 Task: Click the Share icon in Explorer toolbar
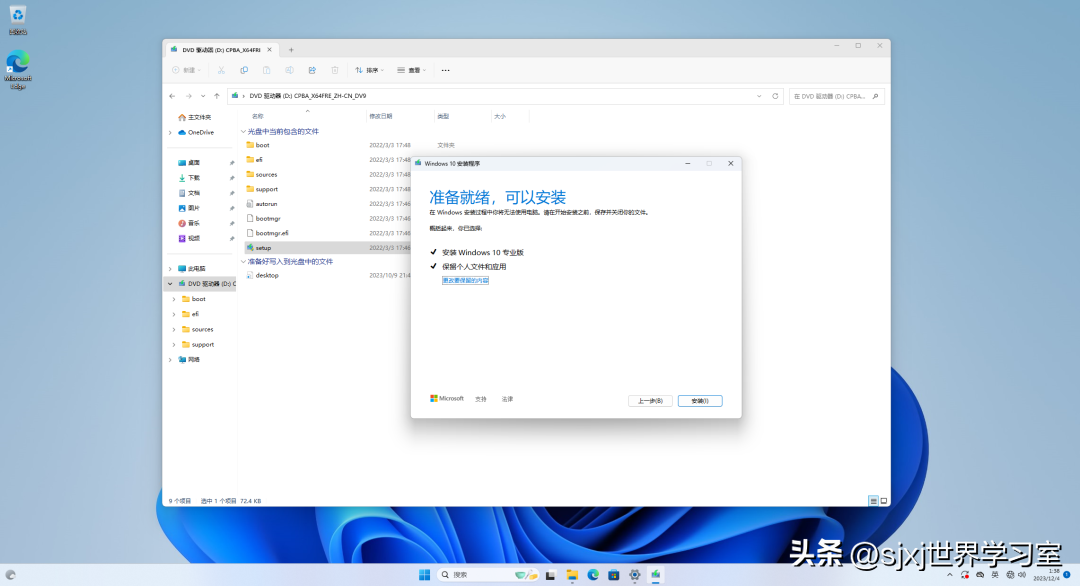coord(312,70)
